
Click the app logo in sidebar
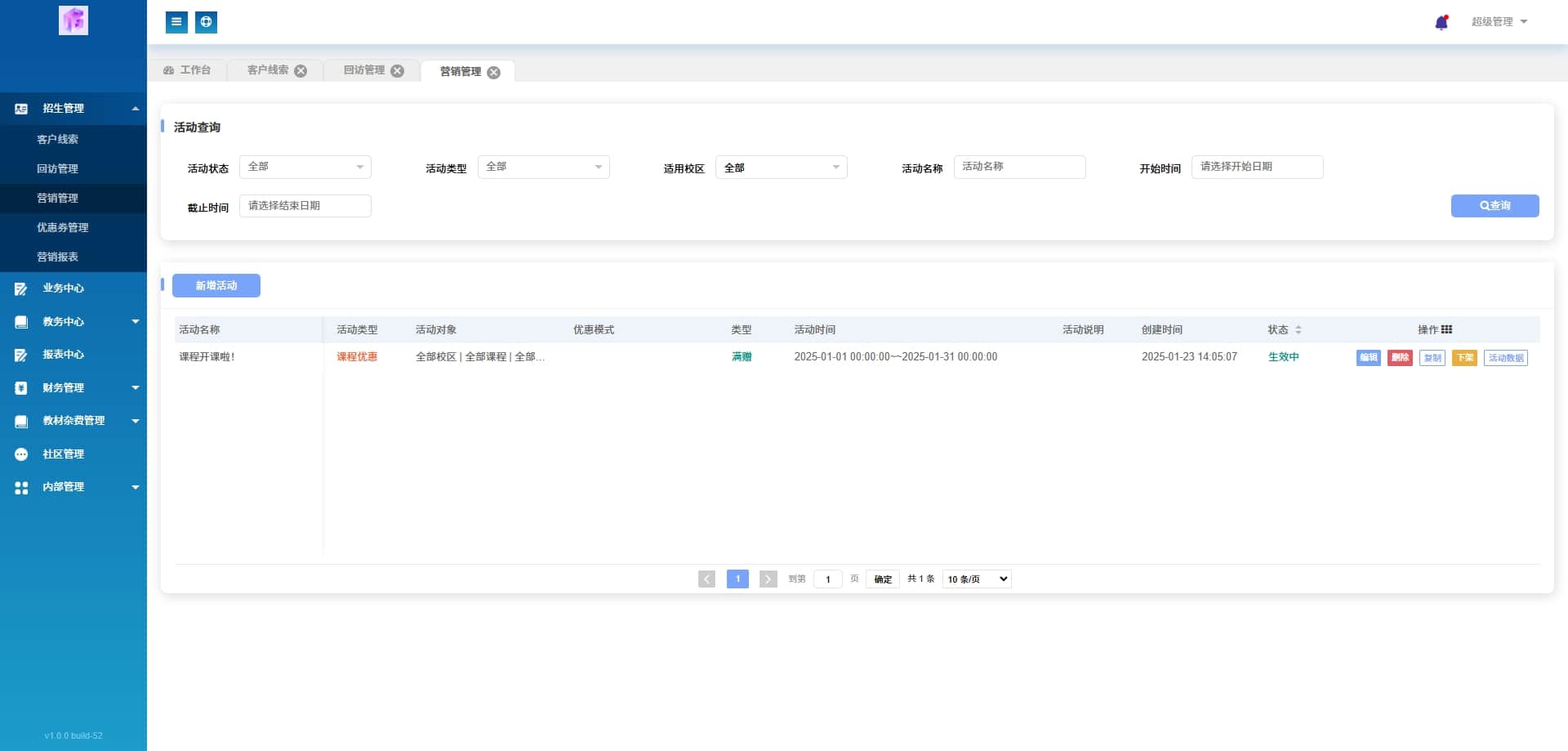(73, 20)
